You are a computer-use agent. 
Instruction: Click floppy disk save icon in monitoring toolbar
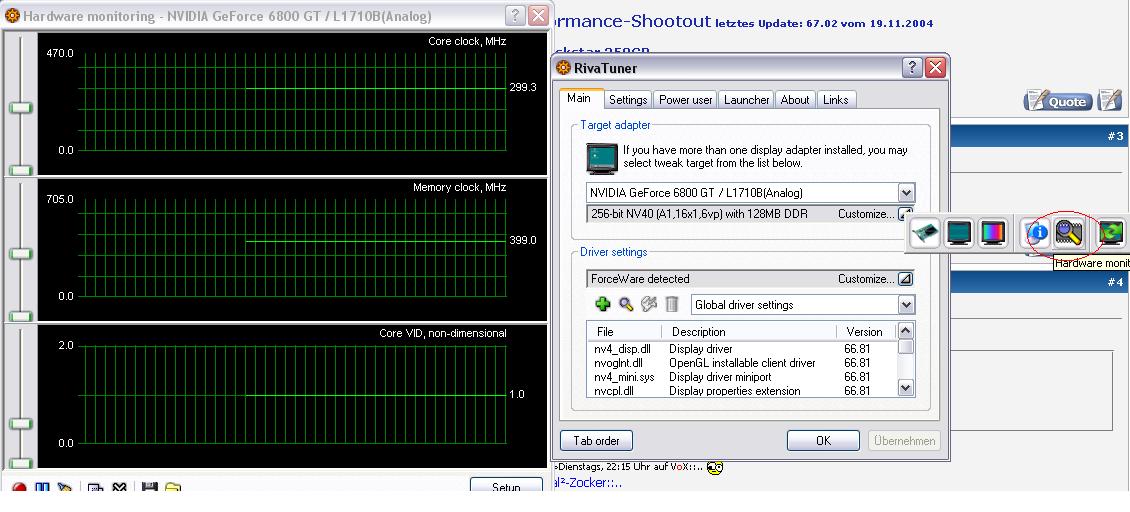149,488
